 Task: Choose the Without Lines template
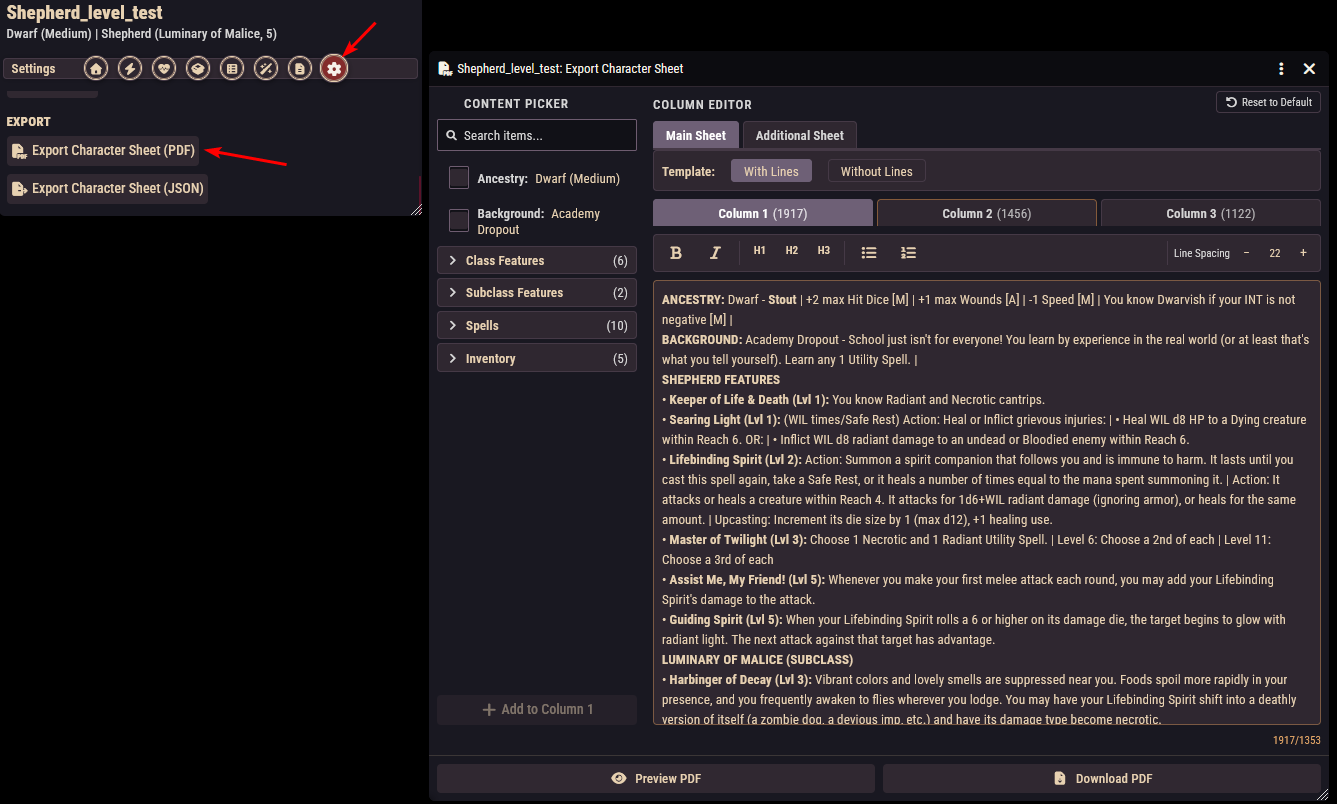tap(877, 171)
